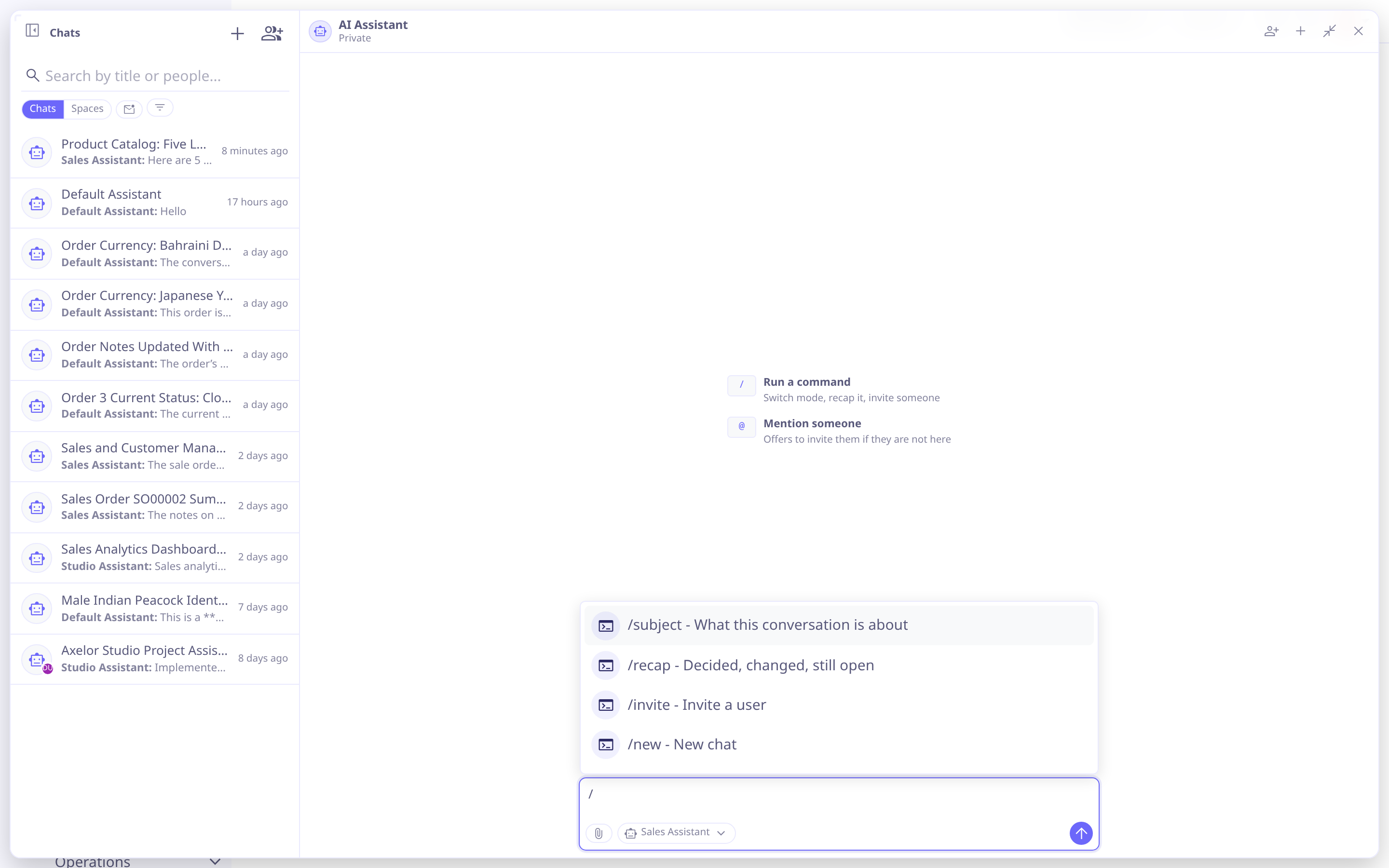Screen dimensions: 1389x868
Task: Click the @ Mention someone icon
Action: pos(742,427)
